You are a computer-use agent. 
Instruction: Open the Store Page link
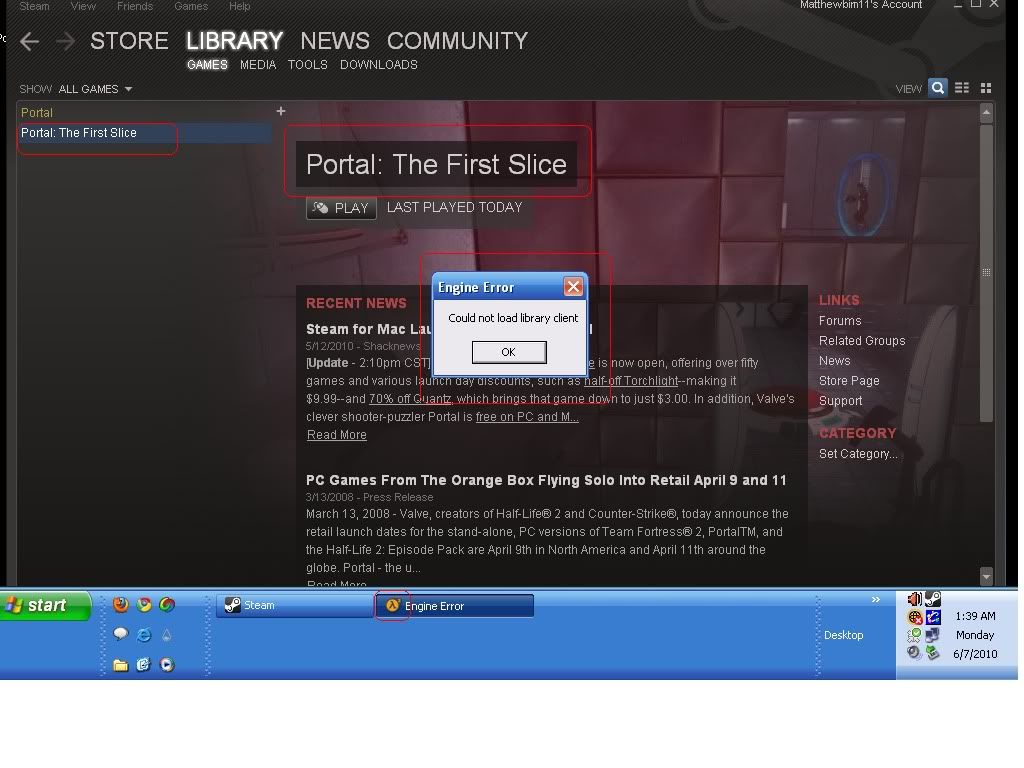coord(849,381)
